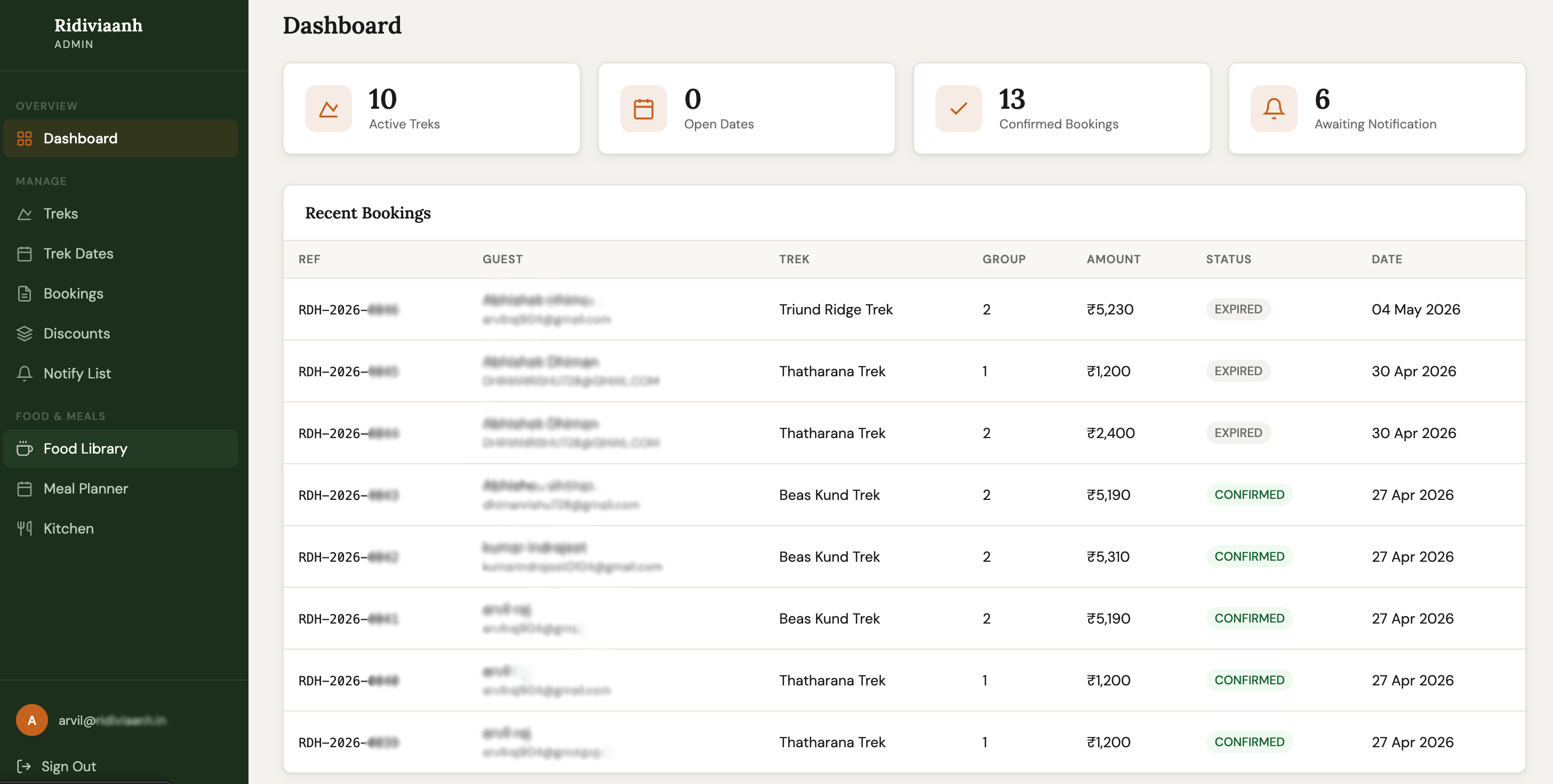Open the 13 Confirmed Bookings card
Image resolution: width=1553 pixels, height=784 pixels.
[1062, 109]
